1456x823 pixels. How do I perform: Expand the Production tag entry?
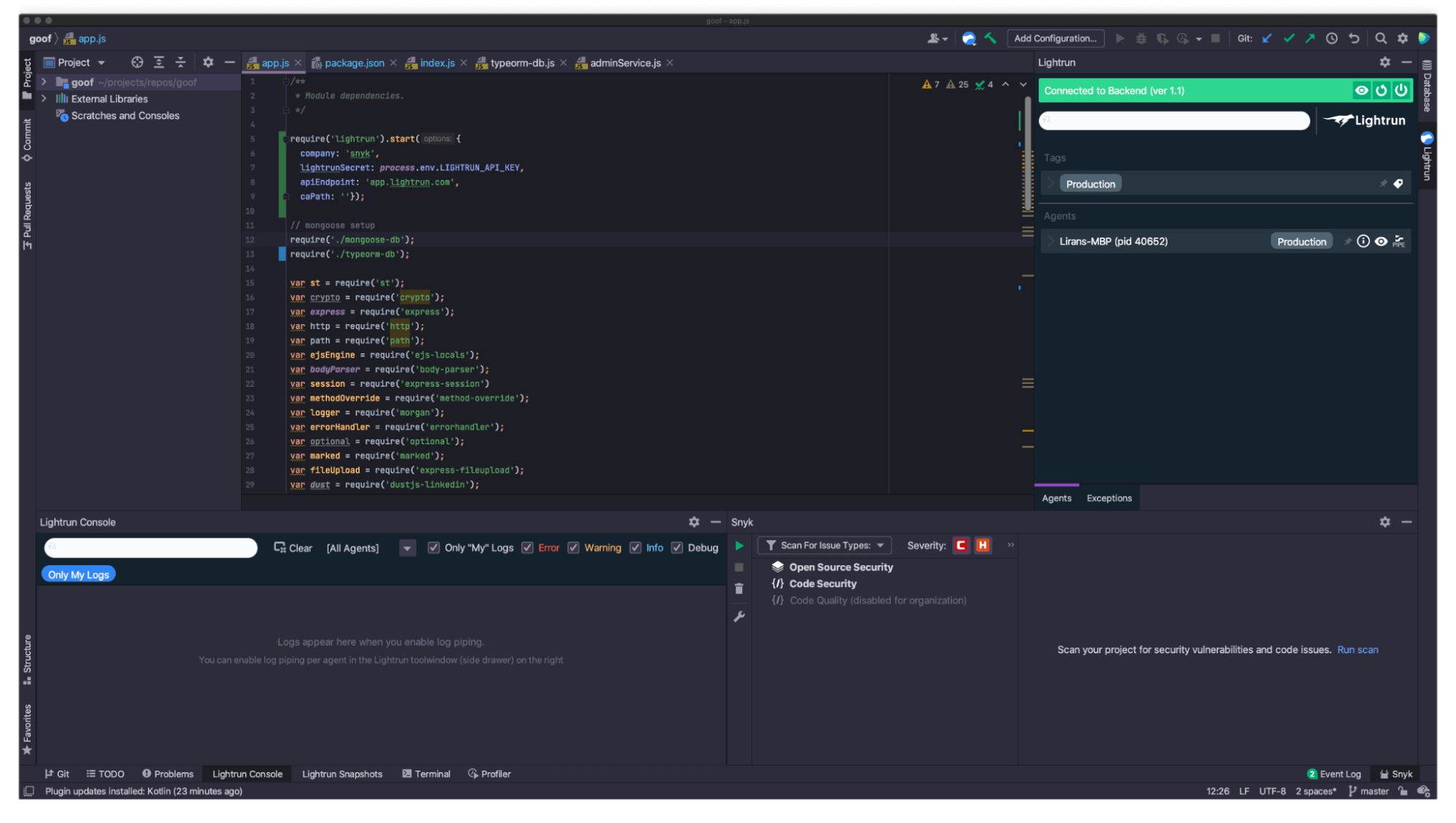tap(1050, 183)
